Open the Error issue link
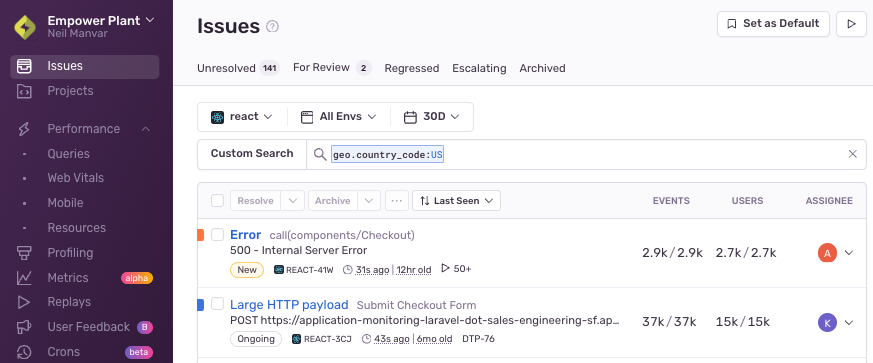873x363 pixels. [x=246, y=234]
